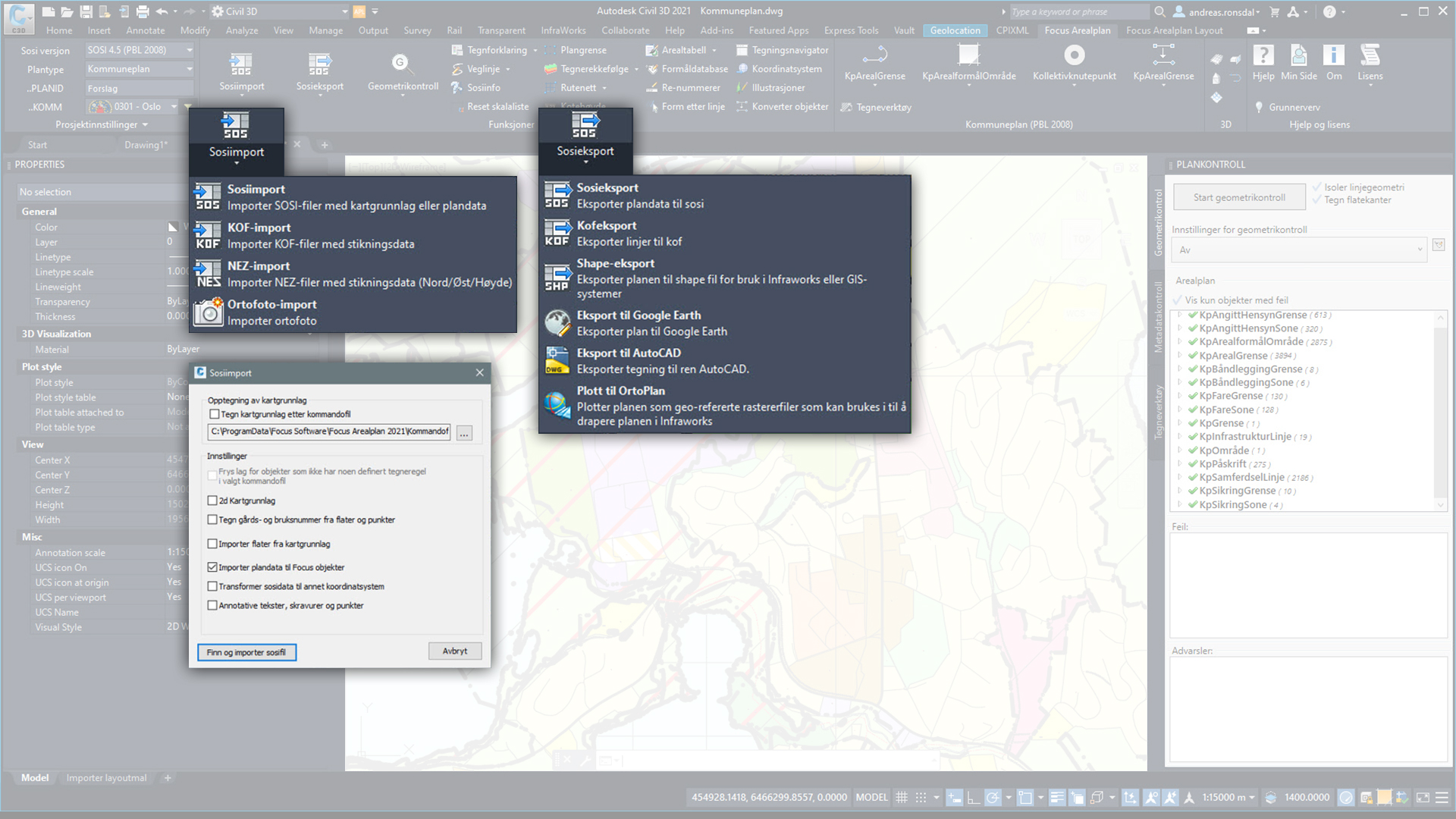1456x819 pixels.
Task: Toggle the drawing grid status icon
Action: 902,797
